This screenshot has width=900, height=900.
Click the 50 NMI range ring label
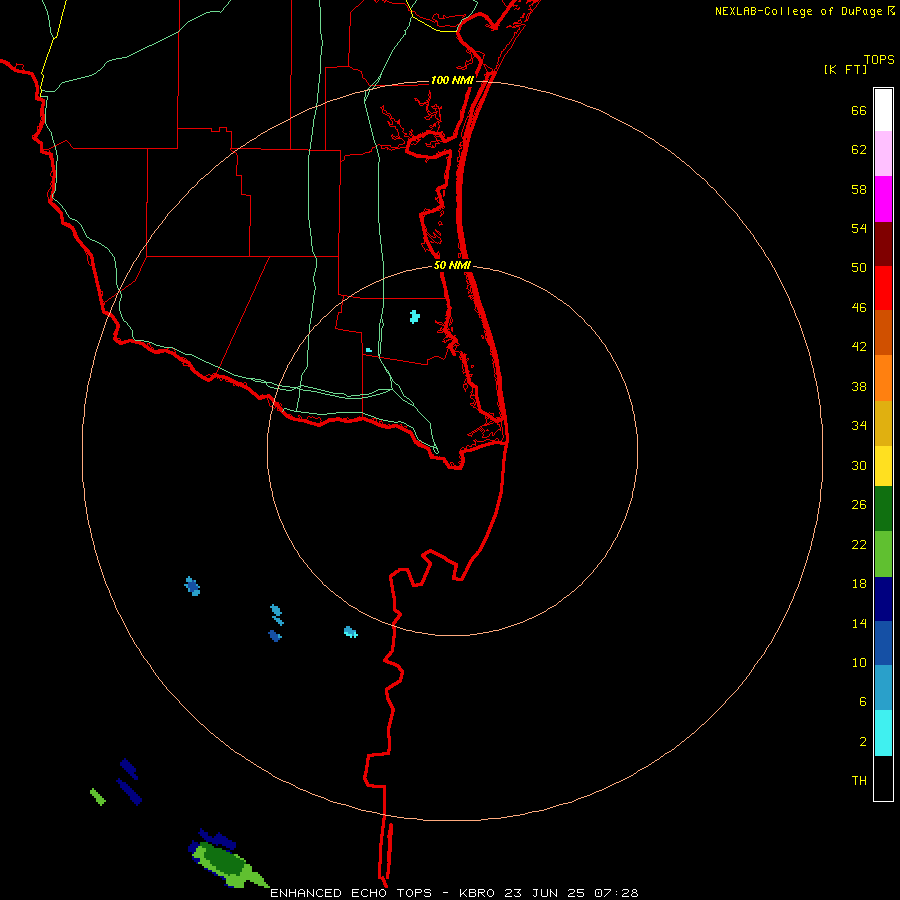[452, 265]
